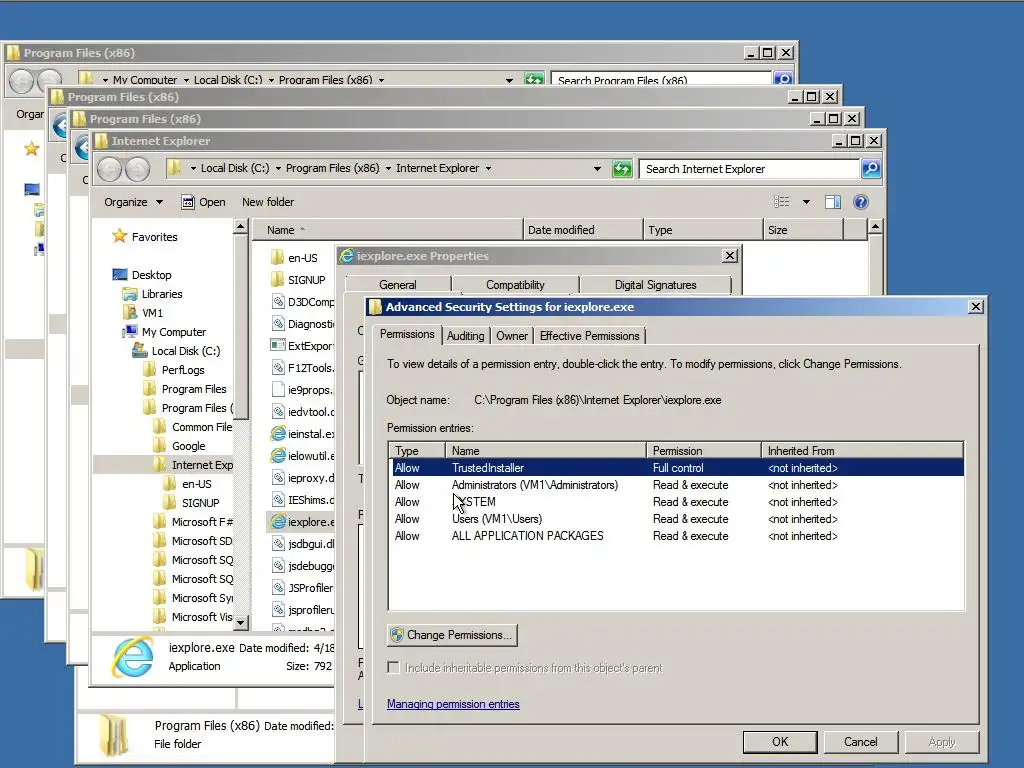Click the folder icon in address bar
The image size is (1024, 768).
(x=174, y=168)
